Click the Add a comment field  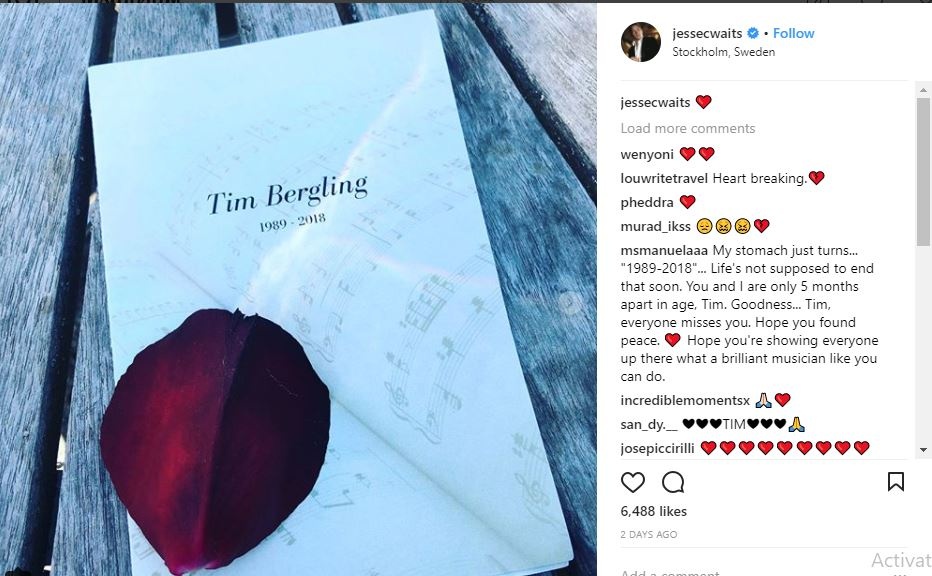670,572
